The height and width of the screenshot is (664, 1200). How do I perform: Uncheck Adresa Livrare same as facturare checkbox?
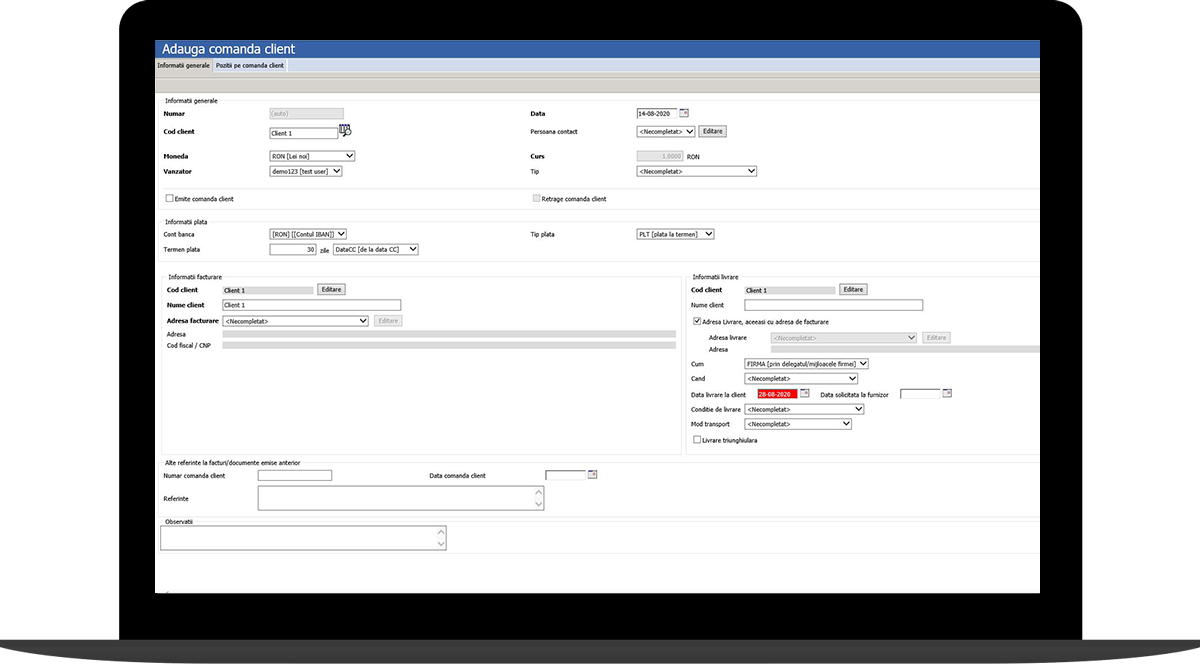click(x=697, y=321)
